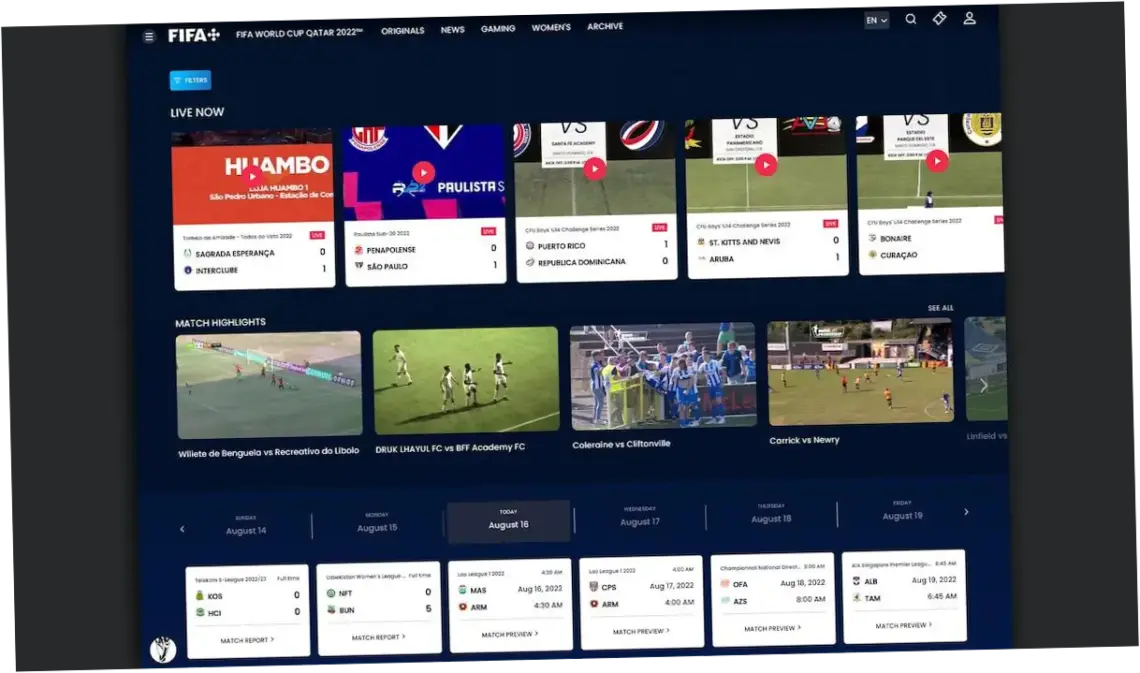Viewport: 1140px width, 673px height.
Task: Open Coleraine vs Cliftonville highlight thumbnail
Action: pos(663,376)
